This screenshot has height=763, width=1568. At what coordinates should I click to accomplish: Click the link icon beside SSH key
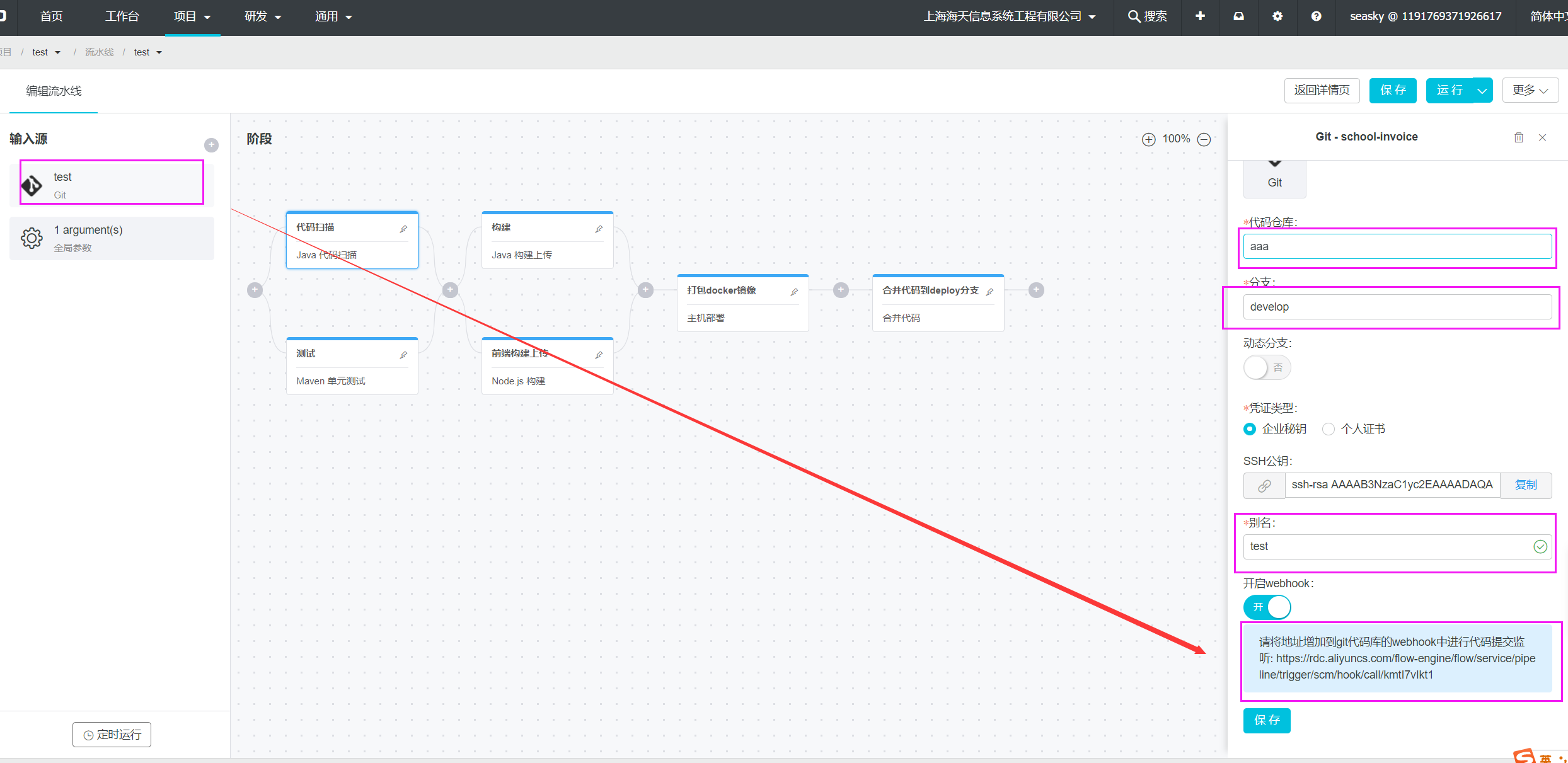[x=1264, y=485]
